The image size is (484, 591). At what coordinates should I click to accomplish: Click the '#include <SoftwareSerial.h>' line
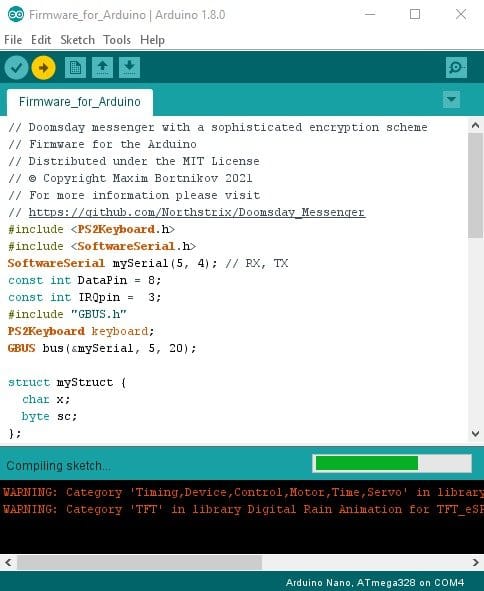click(x=102, y=246)
